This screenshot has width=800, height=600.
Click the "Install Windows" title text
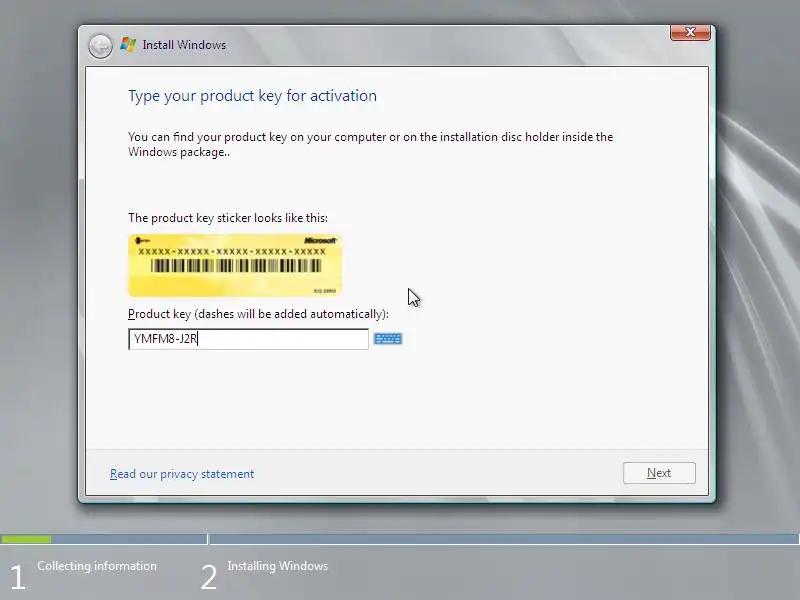pos(184,45)
